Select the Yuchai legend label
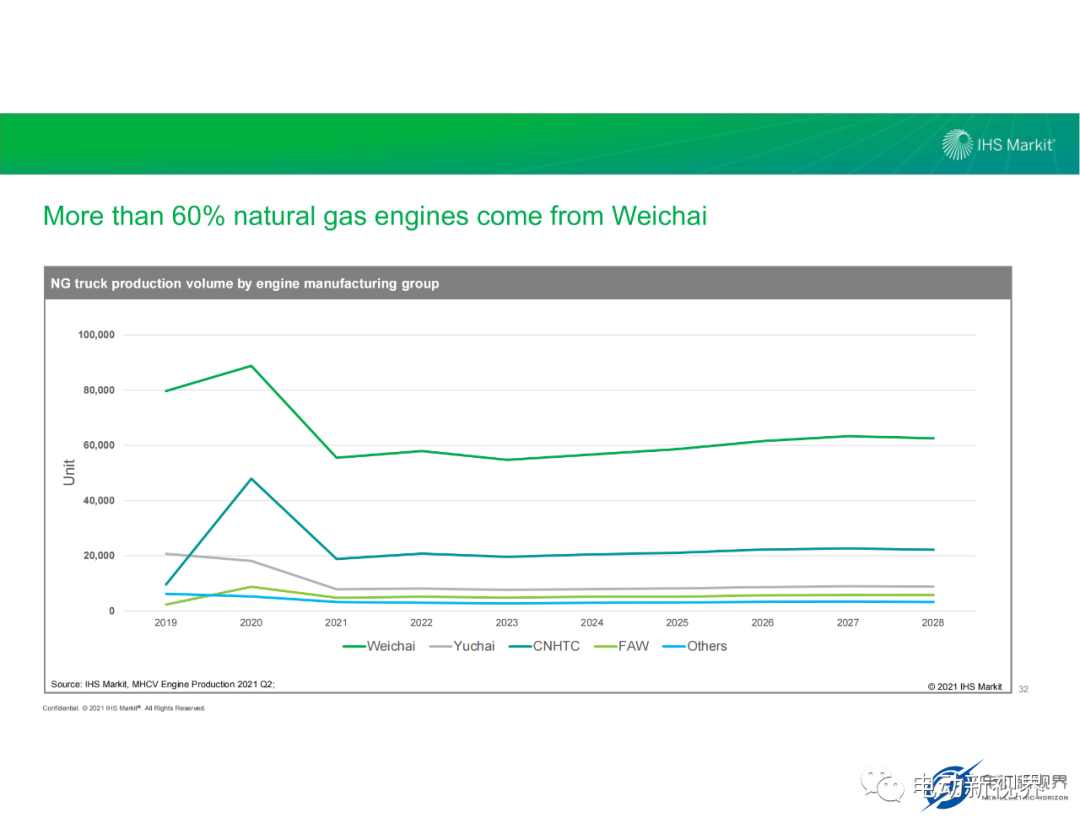The image size is (1080, 834). pyautogui.click(x=474, y=646)
